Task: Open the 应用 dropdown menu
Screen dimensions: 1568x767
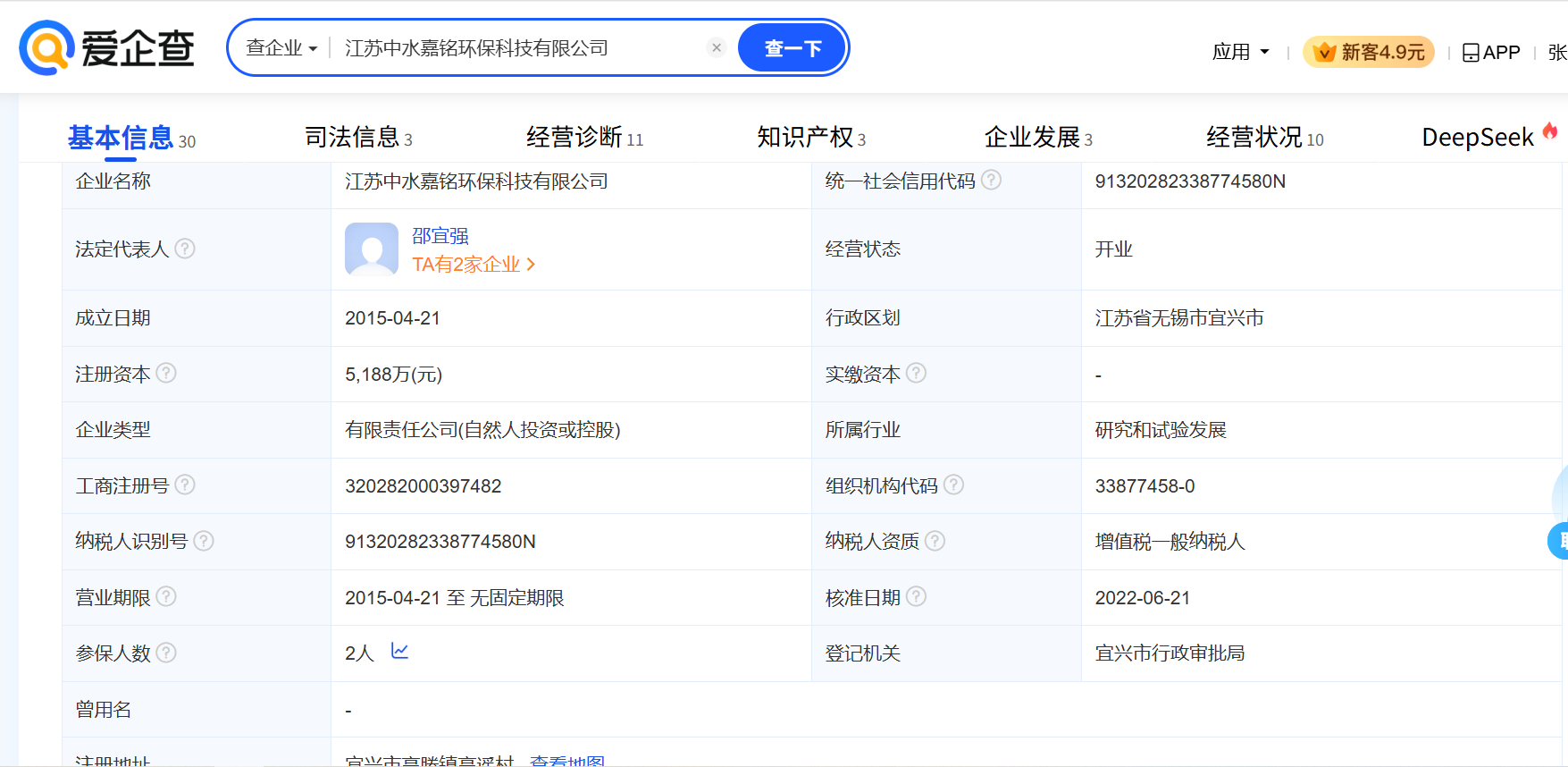Action: [x=1240, y=52]
